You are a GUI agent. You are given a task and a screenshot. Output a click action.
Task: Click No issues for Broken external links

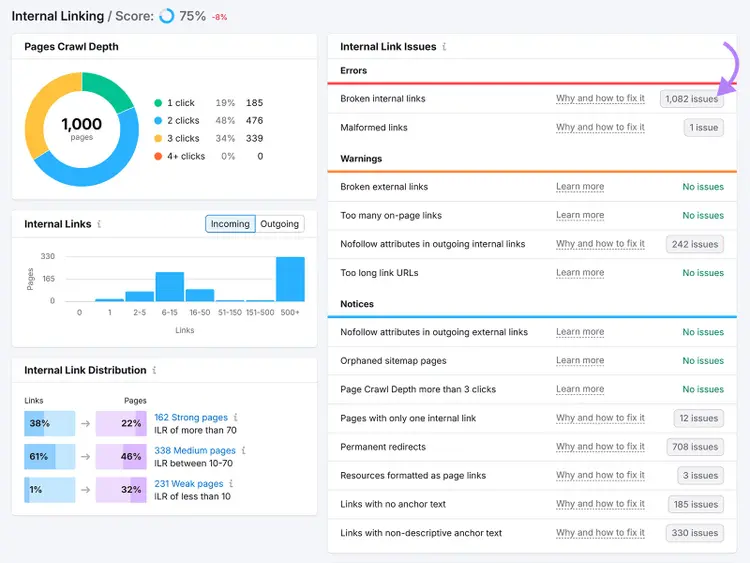click(x=703, y=187)
